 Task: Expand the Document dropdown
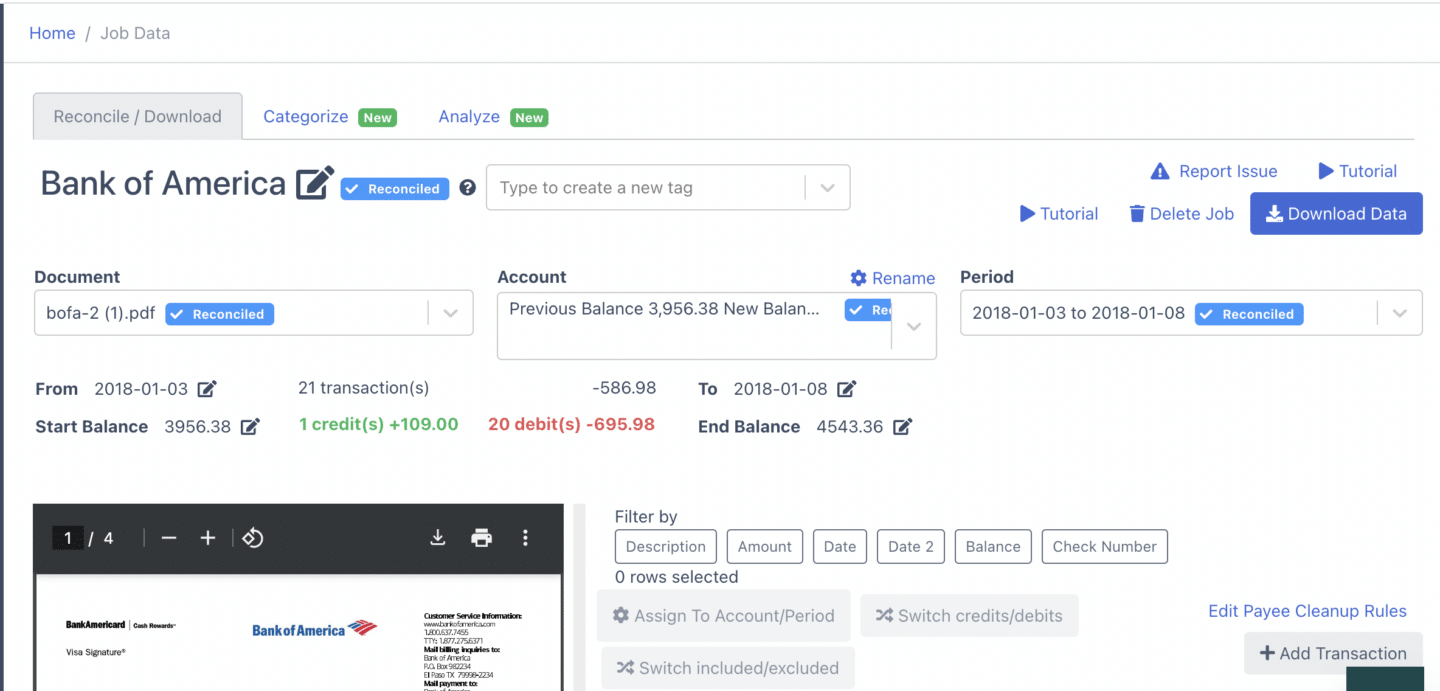tap(450, 313)
